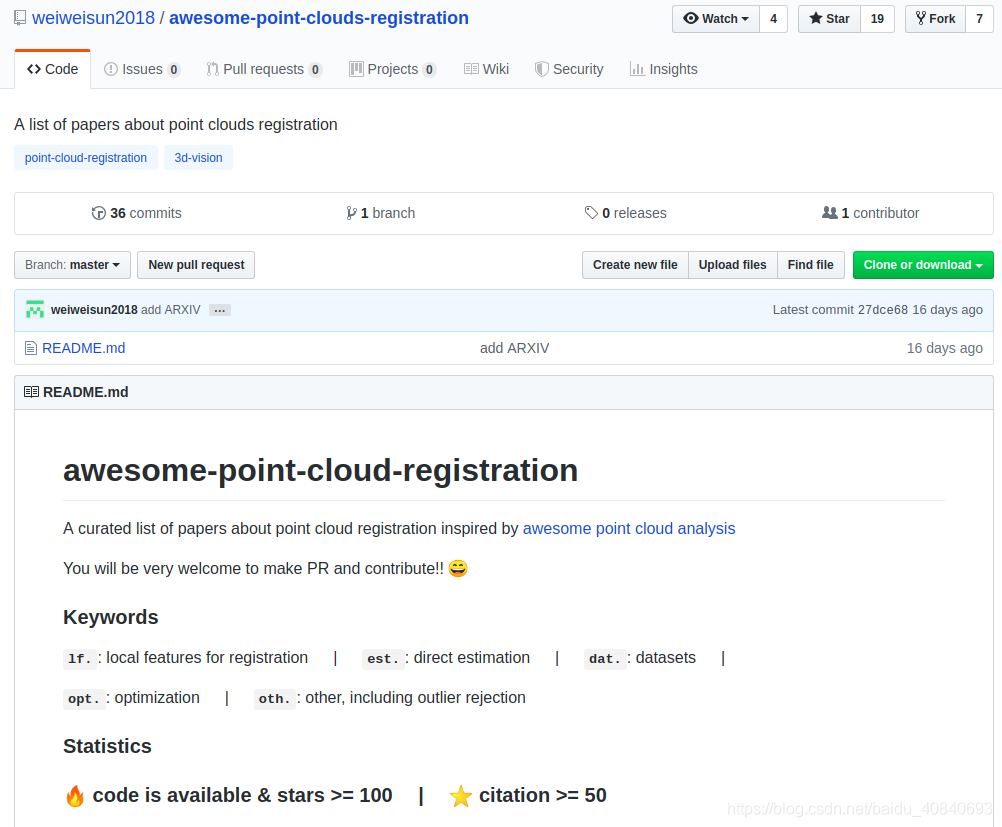Open weiweisun2018 commit author link
Viewport: 1002px width, 827px height.
coord(94,309)
